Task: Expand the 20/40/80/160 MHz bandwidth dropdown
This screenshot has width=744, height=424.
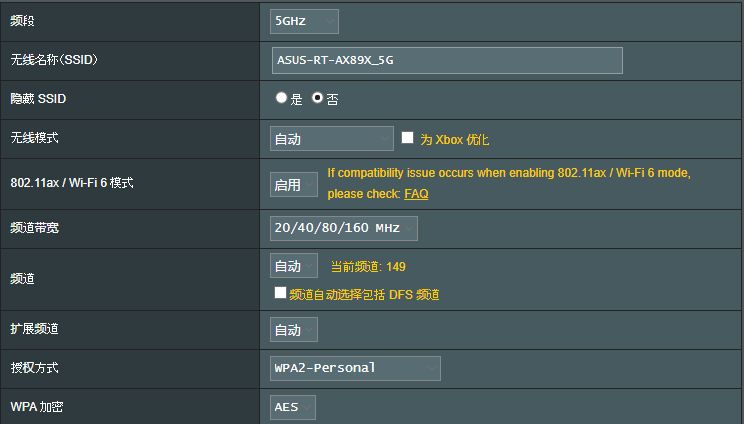Action: 344,228
